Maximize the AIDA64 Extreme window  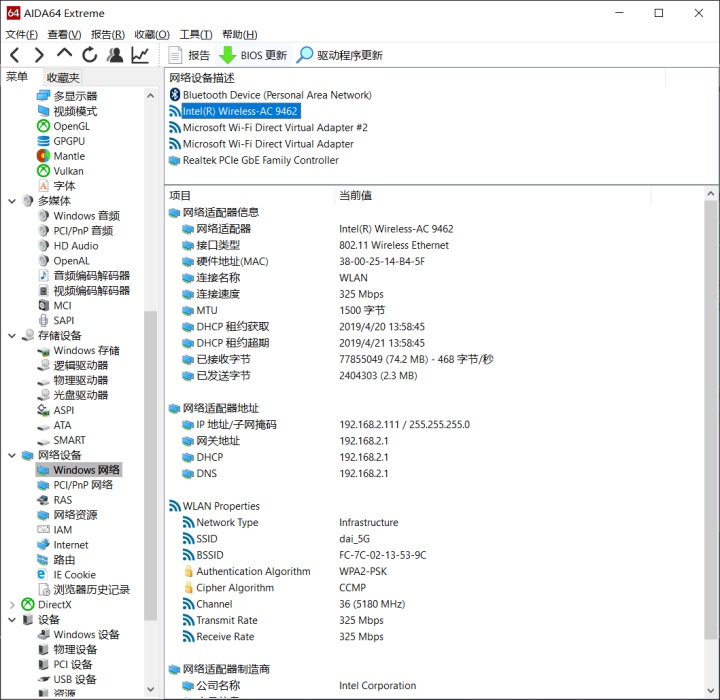tap(659, 13)
